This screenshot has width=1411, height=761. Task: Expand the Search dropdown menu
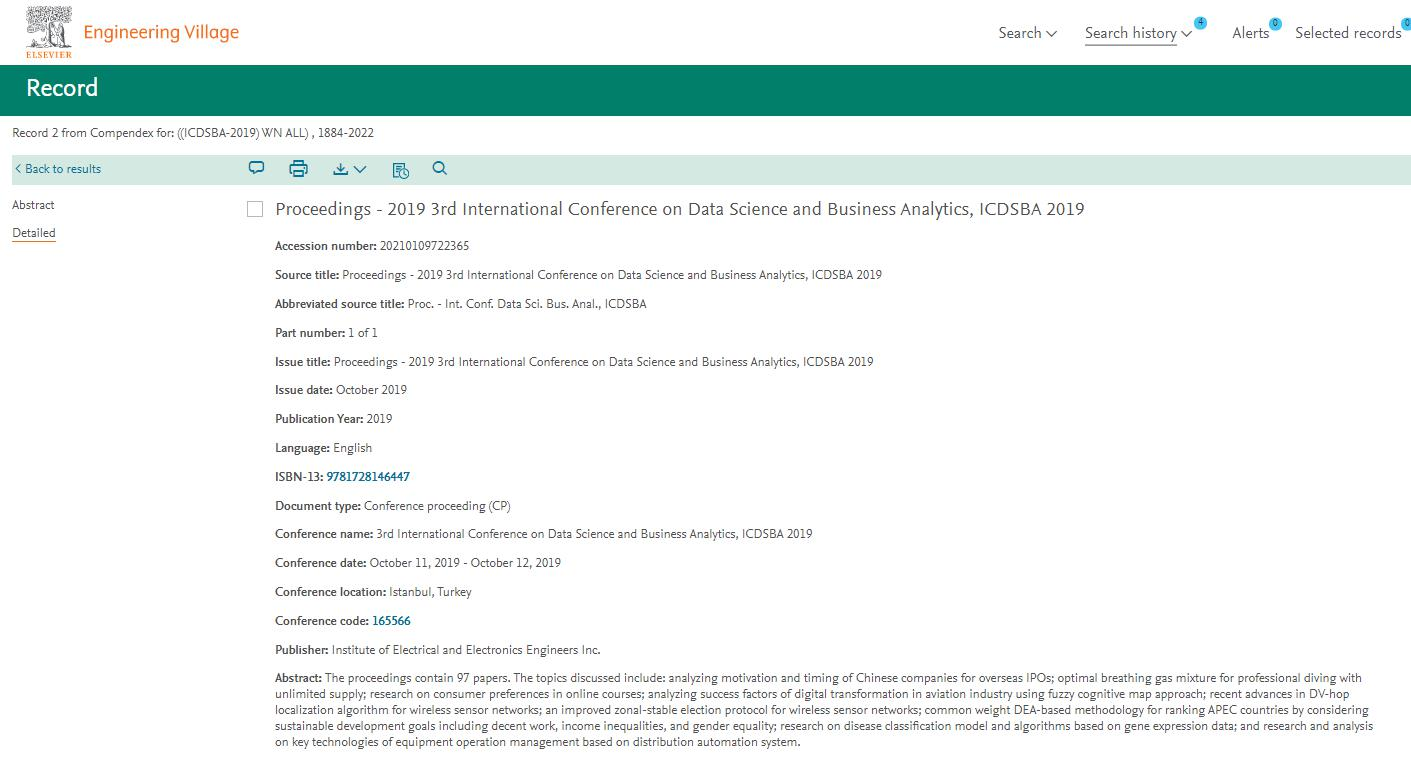click(1027, 33)
